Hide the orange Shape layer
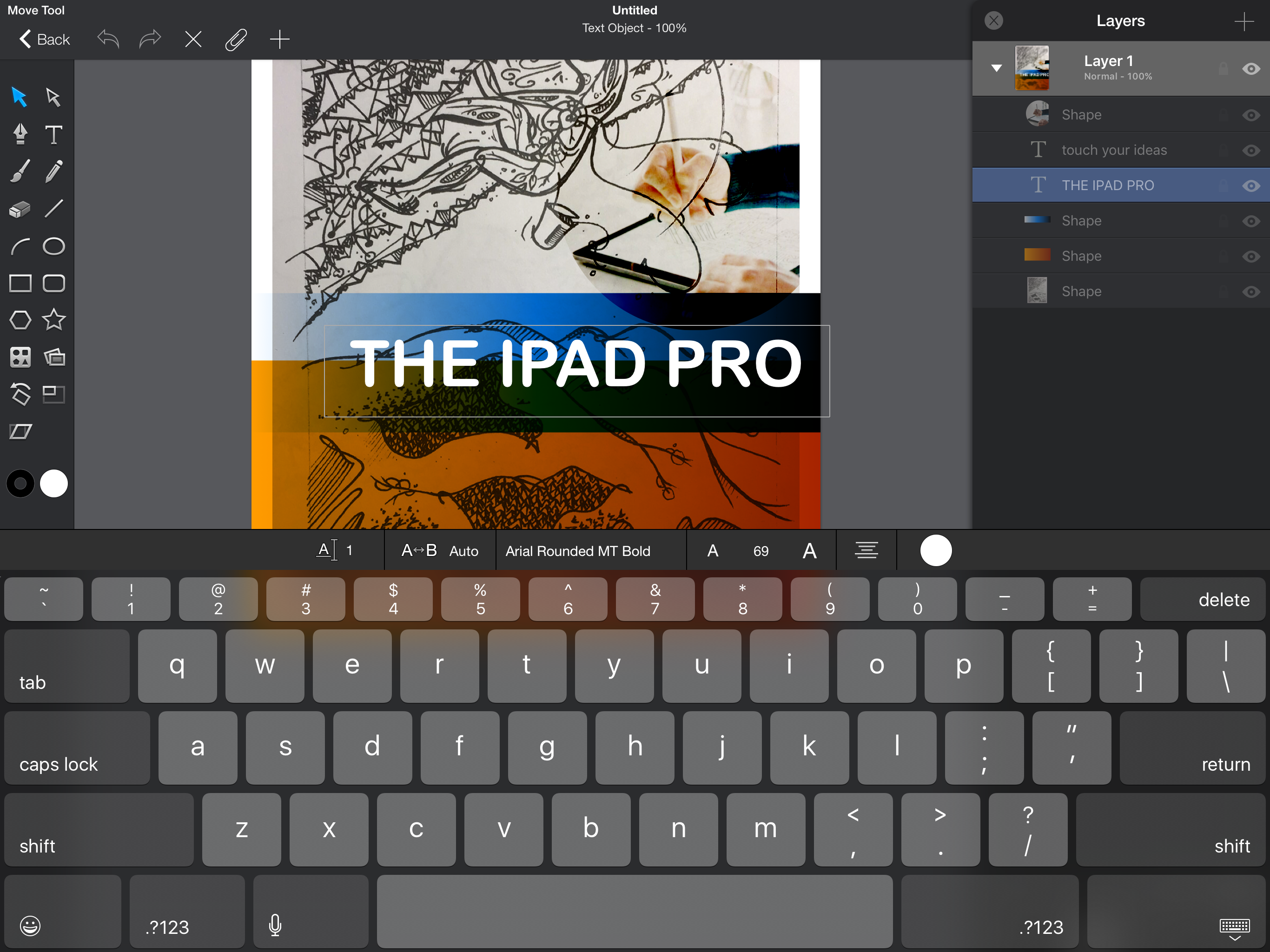This screenshot has width=1270, height=952. point(1251,256)
